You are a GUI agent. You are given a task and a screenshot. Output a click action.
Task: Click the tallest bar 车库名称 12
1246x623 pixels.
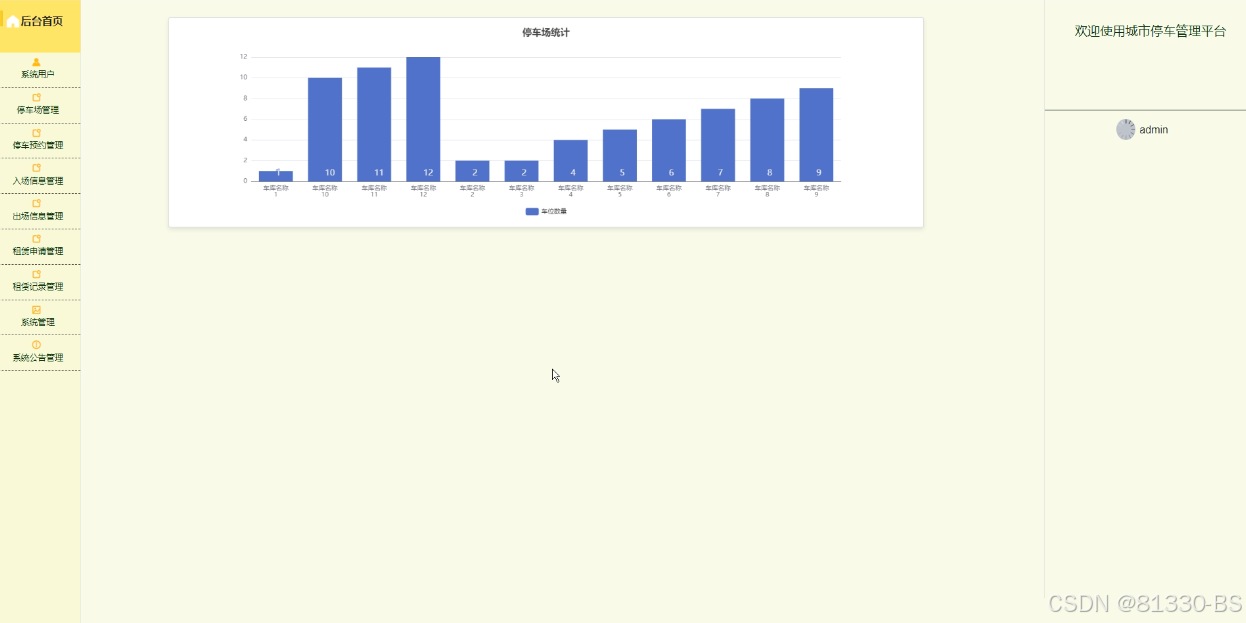(x=423, y=119)
